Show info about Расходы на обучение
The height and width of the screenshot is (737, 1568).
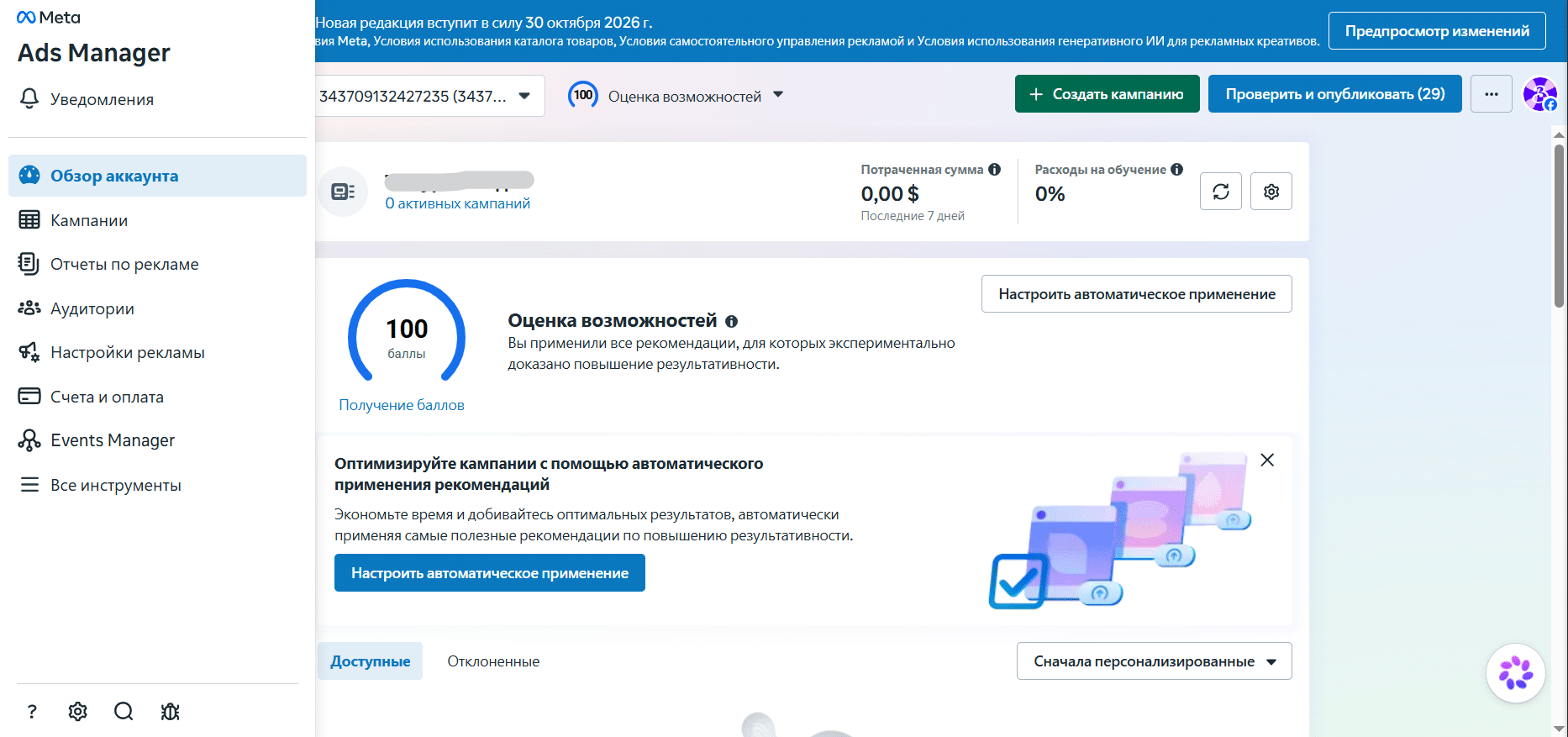coord(1177,170)
